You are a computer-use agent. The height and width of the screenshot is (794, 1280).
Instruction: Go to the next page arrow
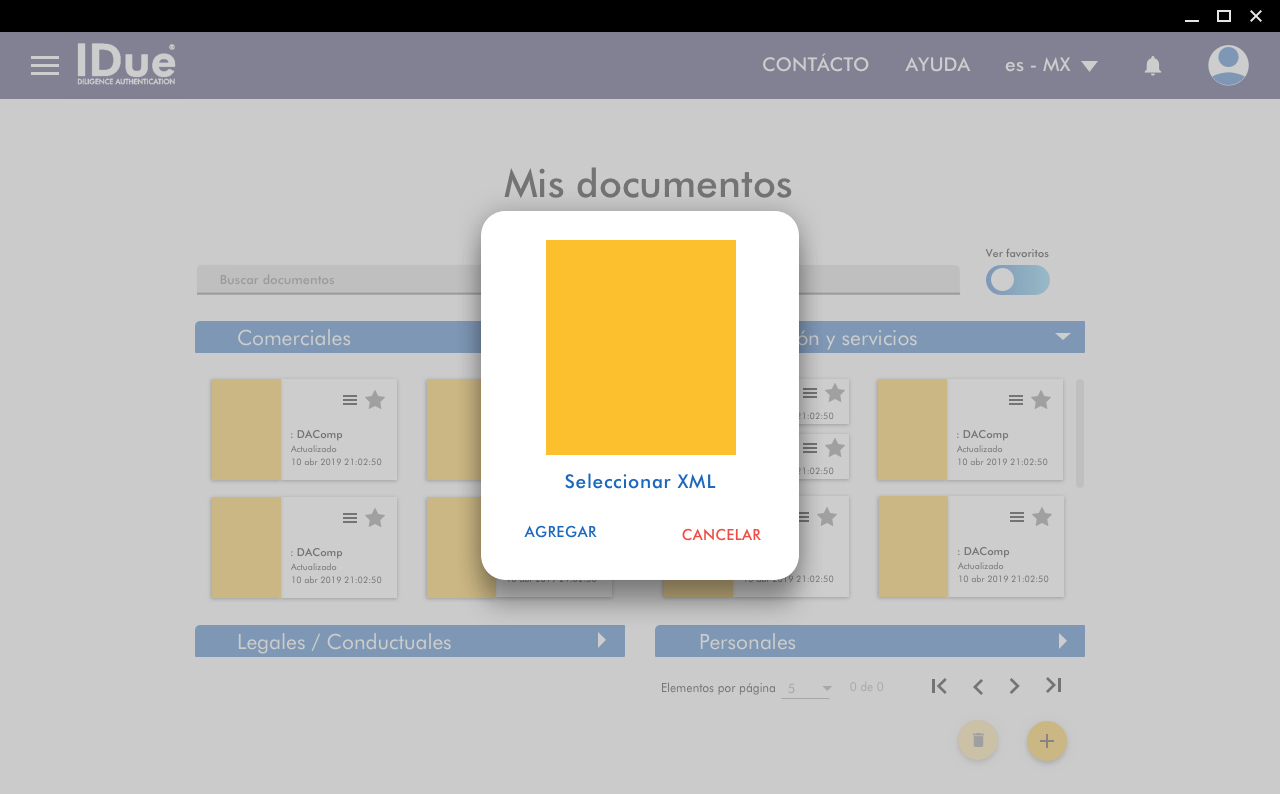click(x=1014, y=686)
